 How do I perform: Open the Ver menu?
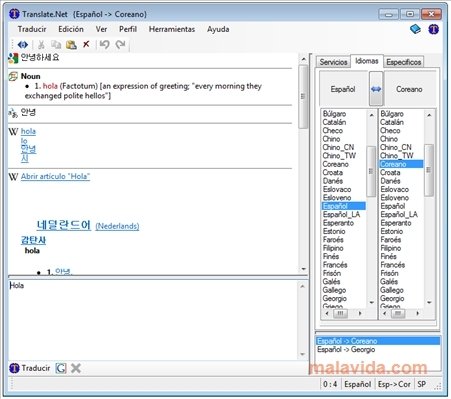coord(101,29)
